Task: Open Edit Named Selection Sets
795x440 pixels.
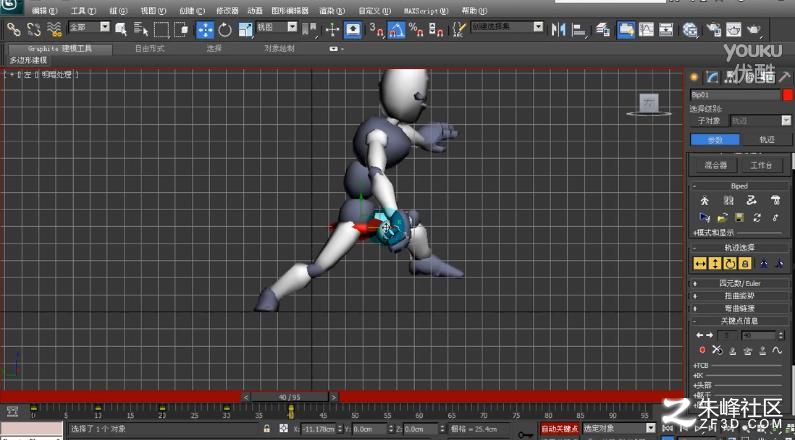Action: pos(459,29)
